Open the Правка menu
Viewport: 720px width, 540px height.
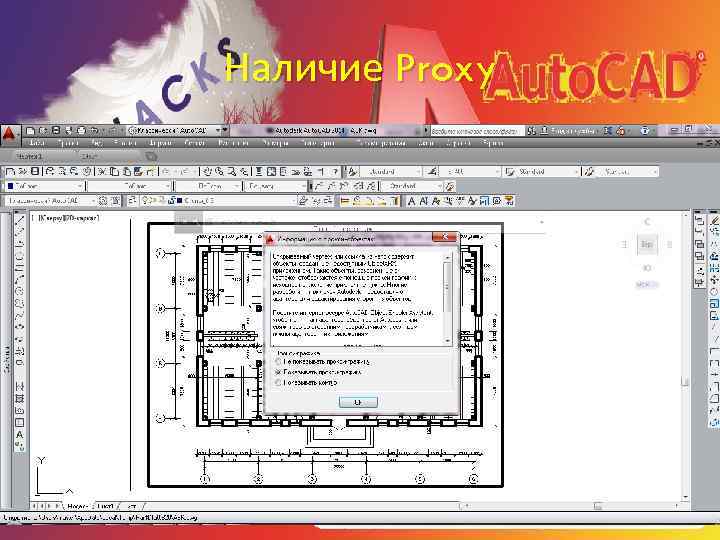(68, 143)
